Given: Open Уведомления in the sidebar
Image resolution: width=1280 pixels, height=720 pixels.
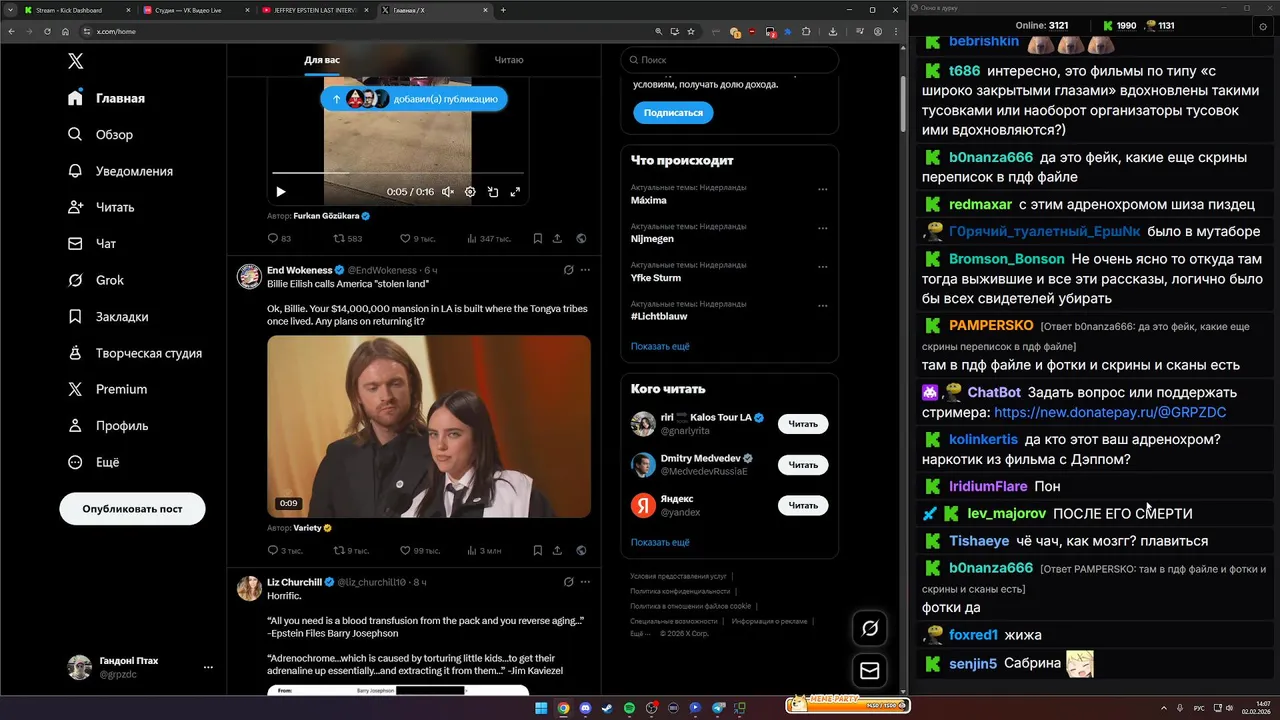Looking at the screenshot, I should [x=120, y=171].
